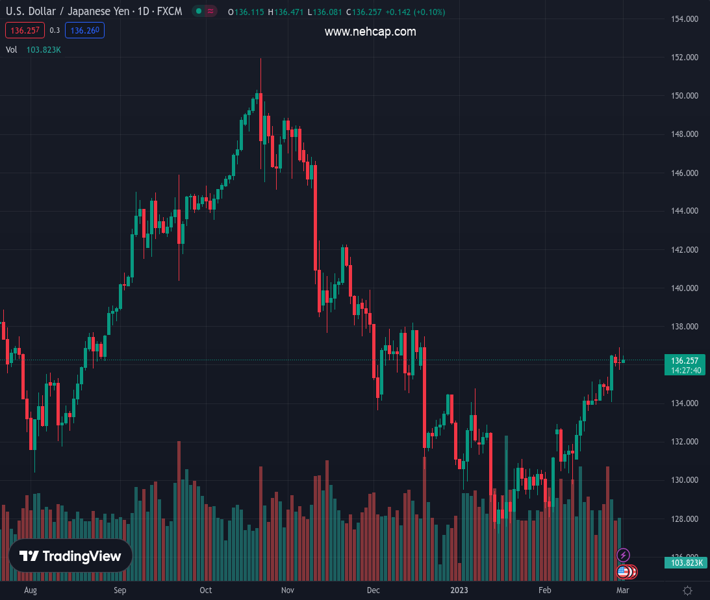
Task: Click the Dec label on time axis
Action: pyautogui.click(x=373, y=590)
